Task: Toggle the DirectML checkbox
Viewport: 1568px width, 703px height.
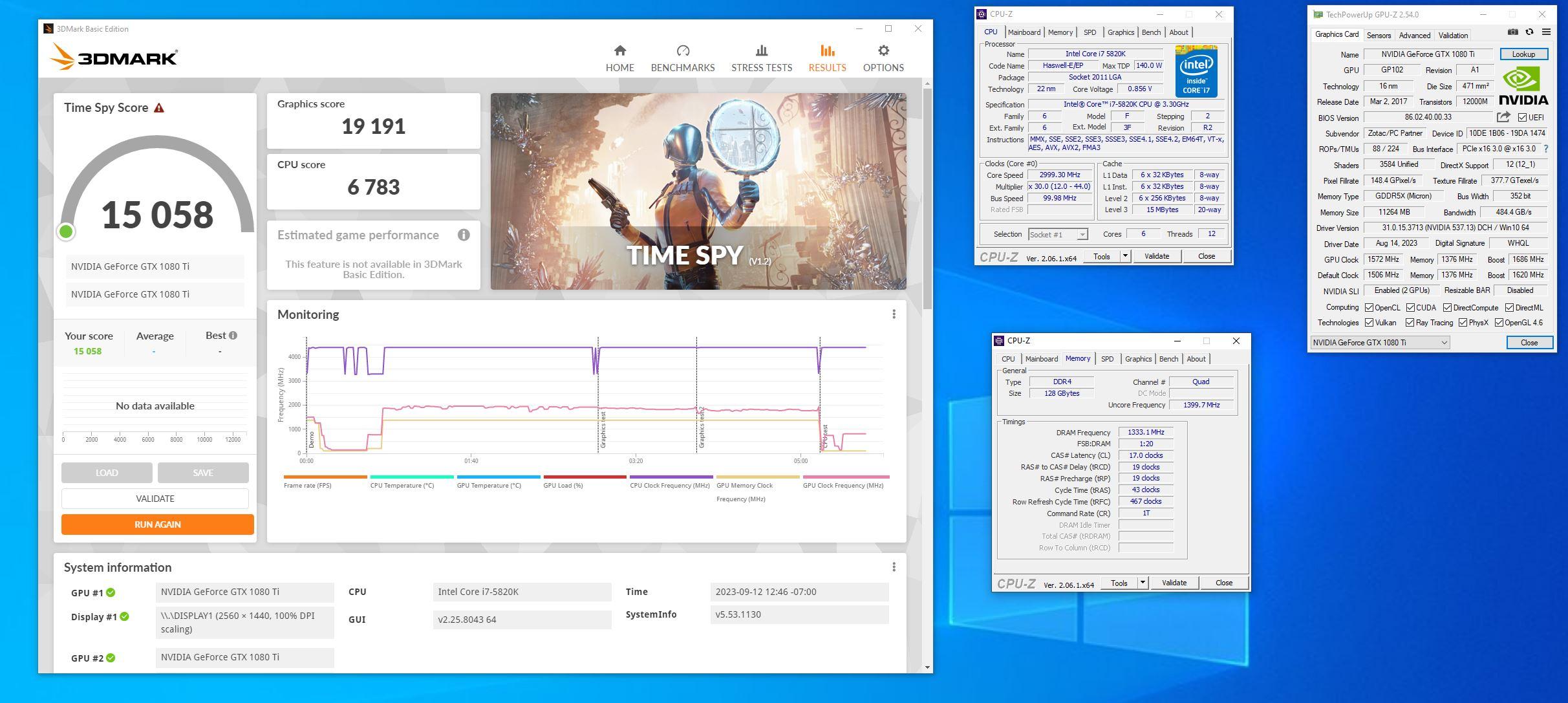Action: tap(1509, 308)
